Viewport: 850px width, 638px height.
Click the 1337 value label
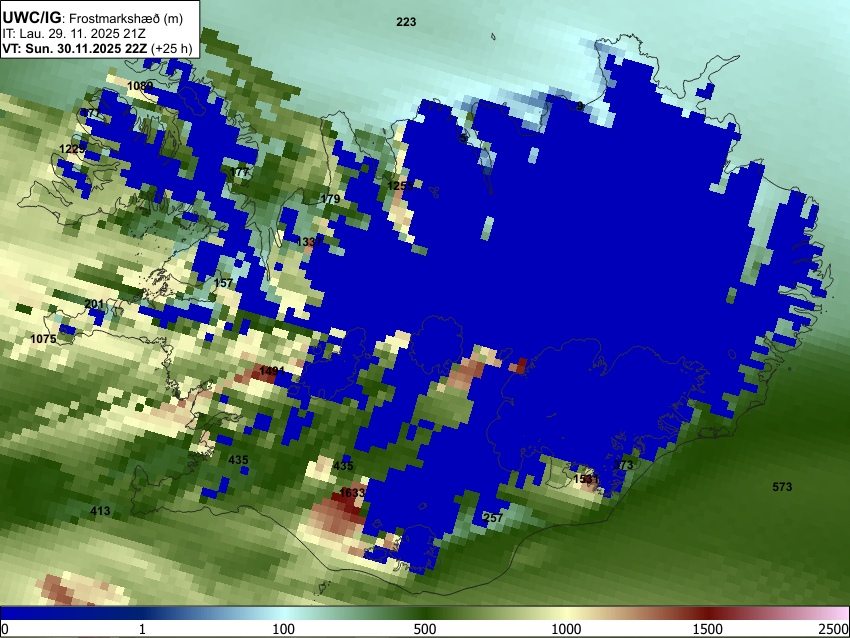pos(309,242)
